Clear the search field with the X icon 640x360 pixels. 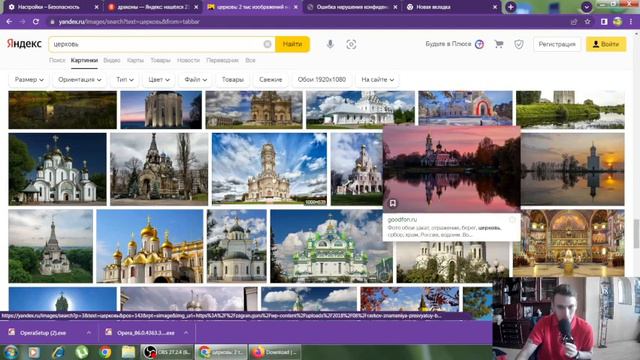point(267,44)
